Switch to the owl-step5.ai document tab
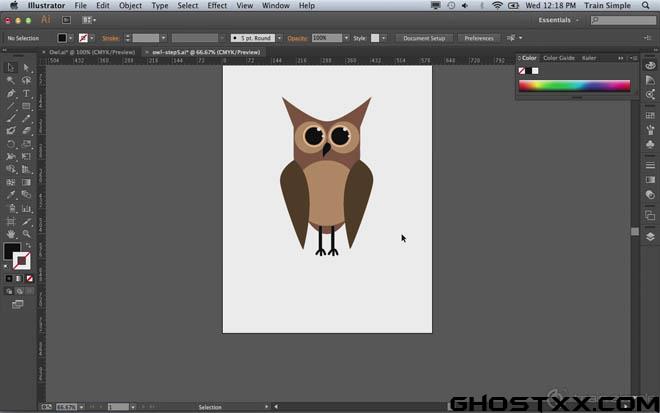Image resolution: width=660 pixels, height=413 pixels. point(206,52)
